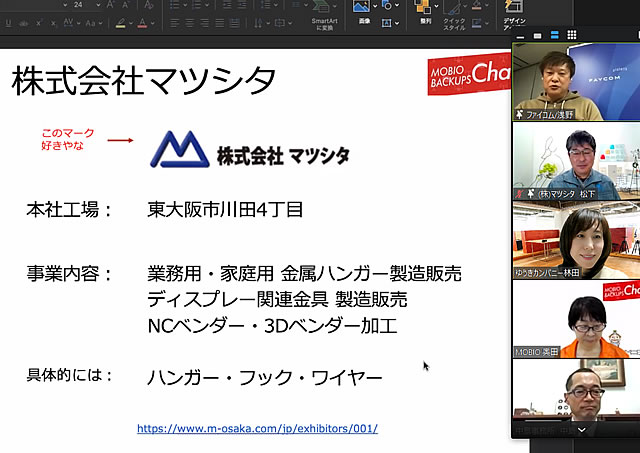Open the m-osaka.com exhibitors link
The height and width of the screenshot is (453, 640).
pos(257,429)
